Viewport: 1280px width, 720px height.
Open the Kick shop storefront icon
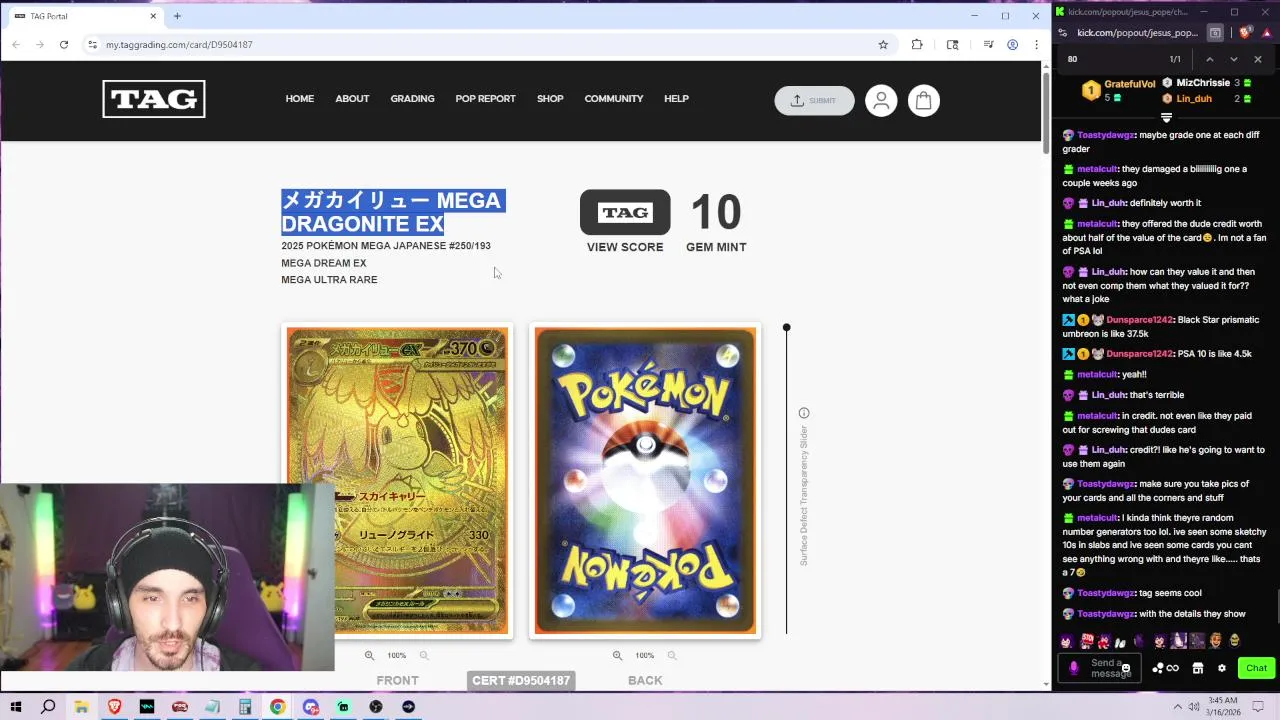tap(1197, 668)
